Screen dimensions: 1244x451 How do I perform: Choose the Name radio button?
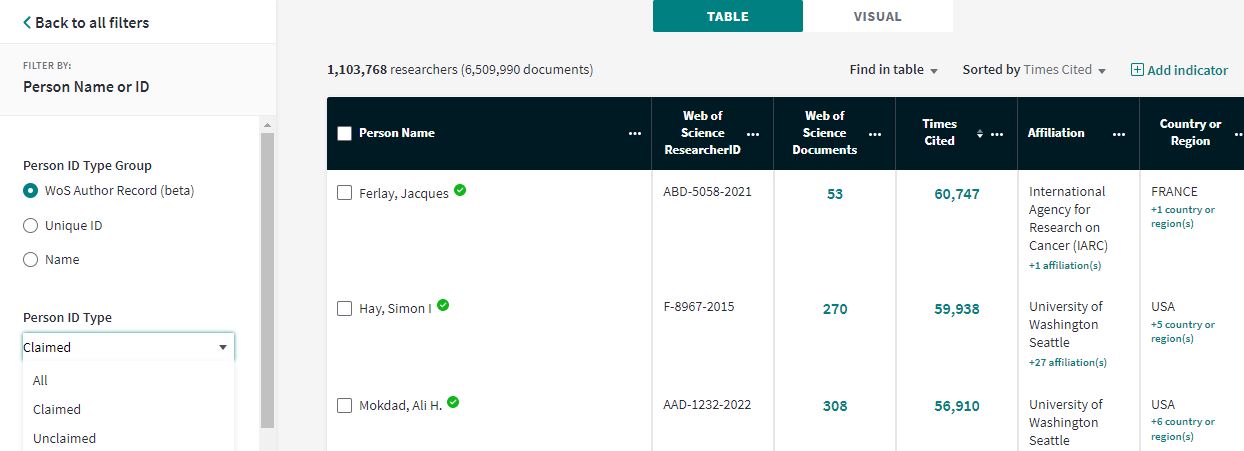coord(31,260)
